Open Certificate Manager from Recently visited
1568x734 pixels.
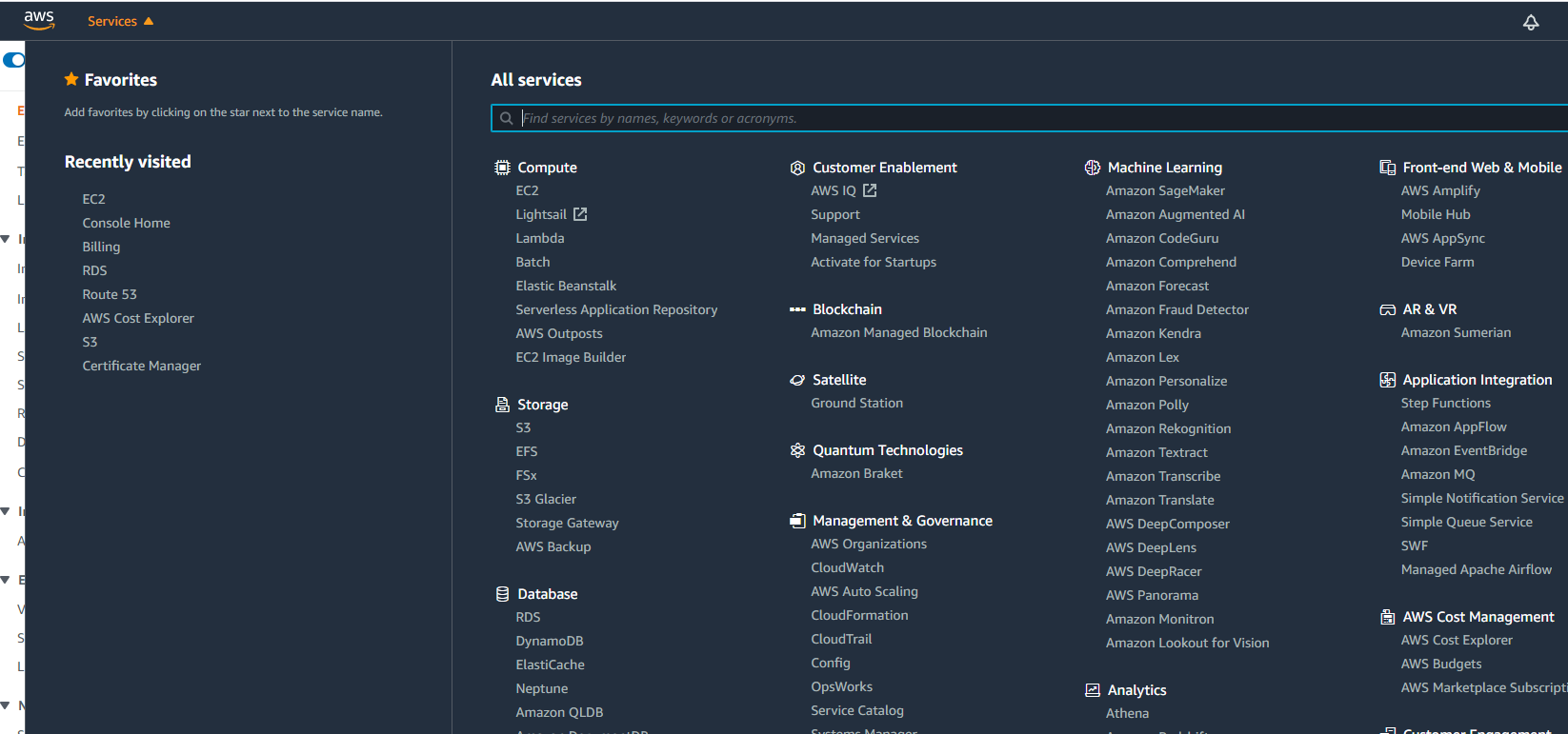coord(142,366)
